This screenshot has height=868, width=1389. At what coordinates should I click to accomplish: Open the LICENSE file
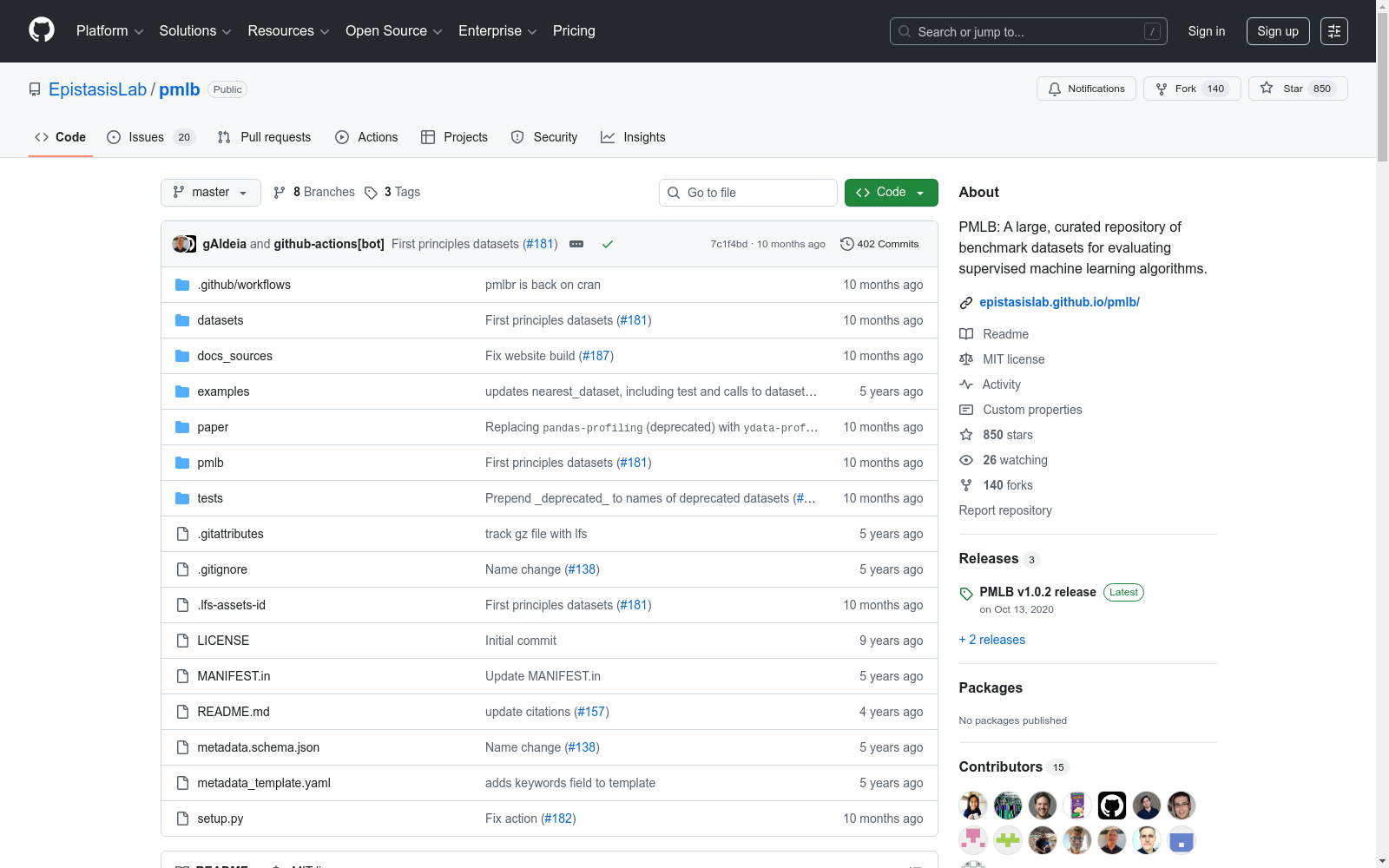[x=223, y=641]
